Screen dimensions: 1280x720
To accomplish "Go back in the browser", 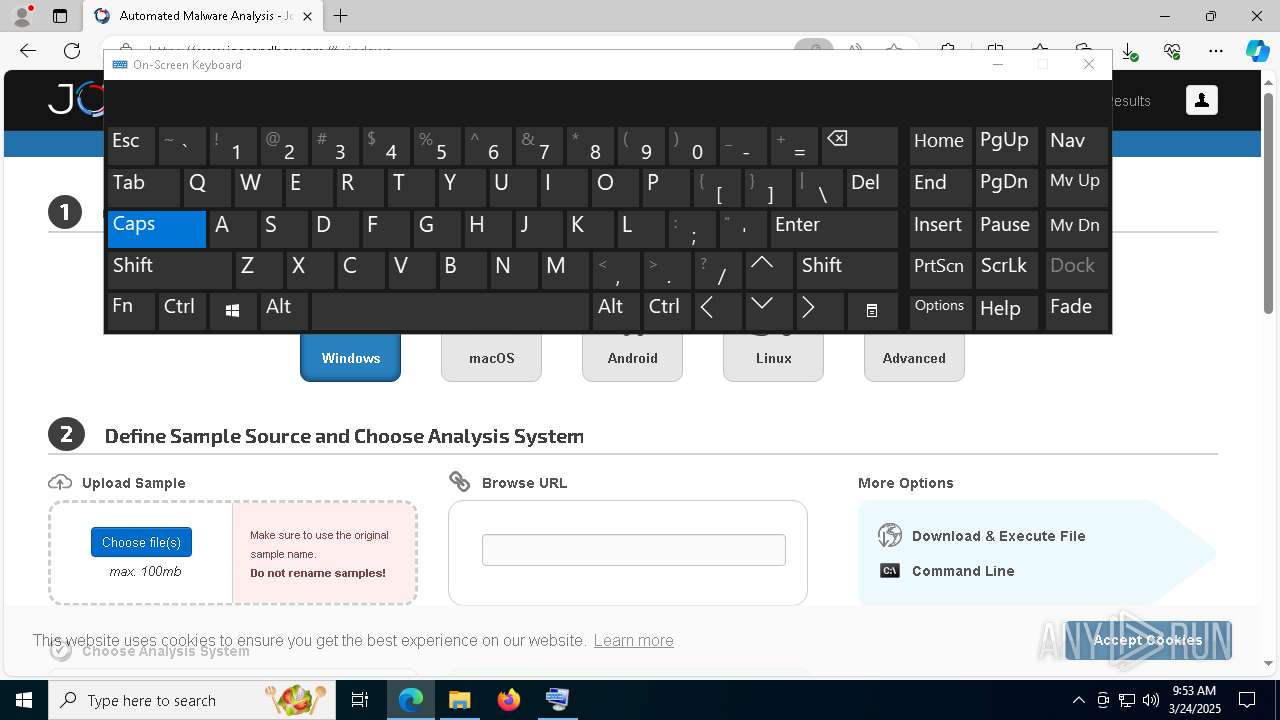I will [x=28, y=50].
